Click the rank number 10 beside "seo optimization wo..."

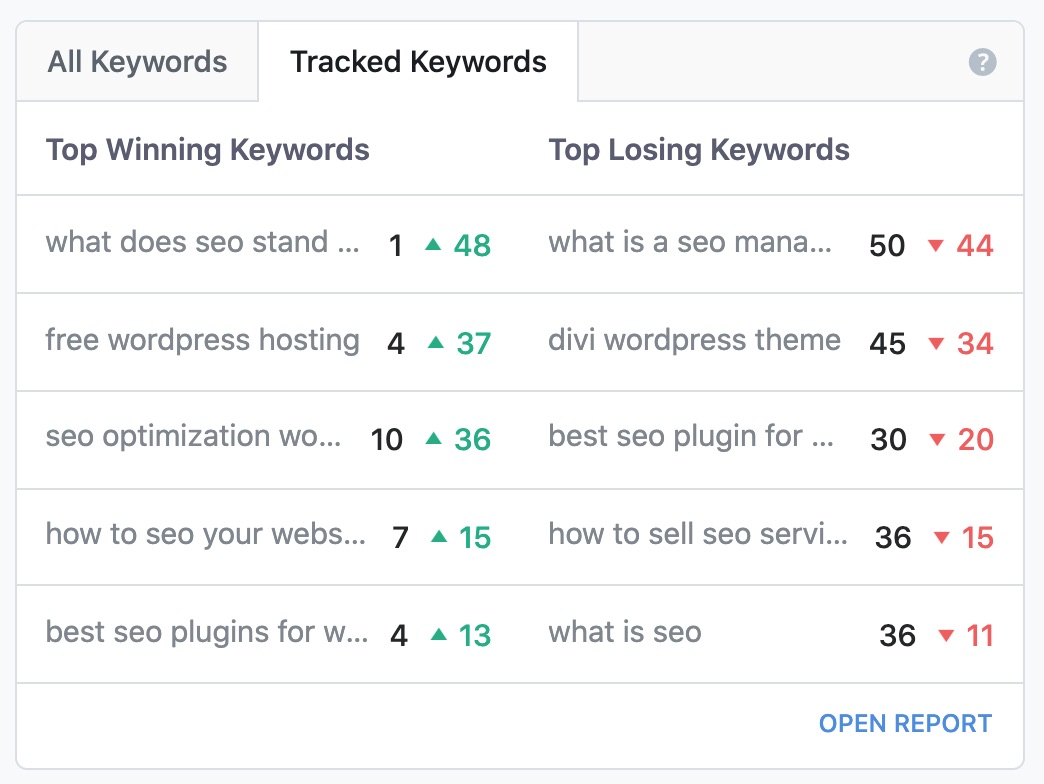[386, 440]
